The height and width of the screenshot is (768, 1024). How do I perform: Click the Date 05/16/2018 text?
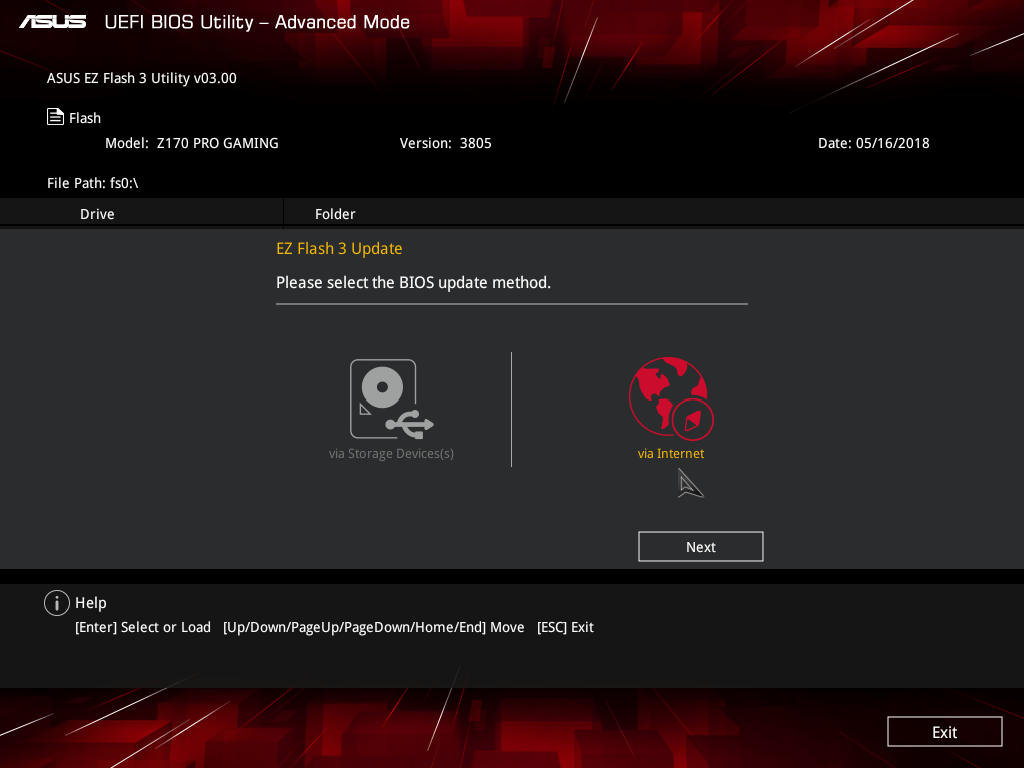[x=873, y=143]
